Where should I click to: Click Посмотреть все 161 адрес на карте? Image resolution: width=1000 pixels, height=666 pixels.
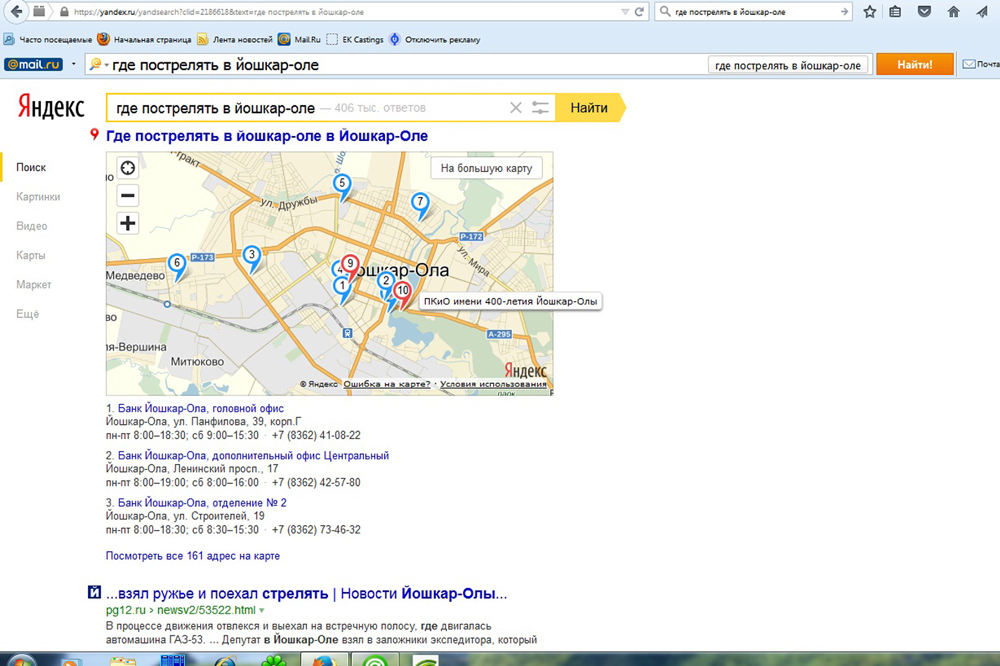(193, 556)
